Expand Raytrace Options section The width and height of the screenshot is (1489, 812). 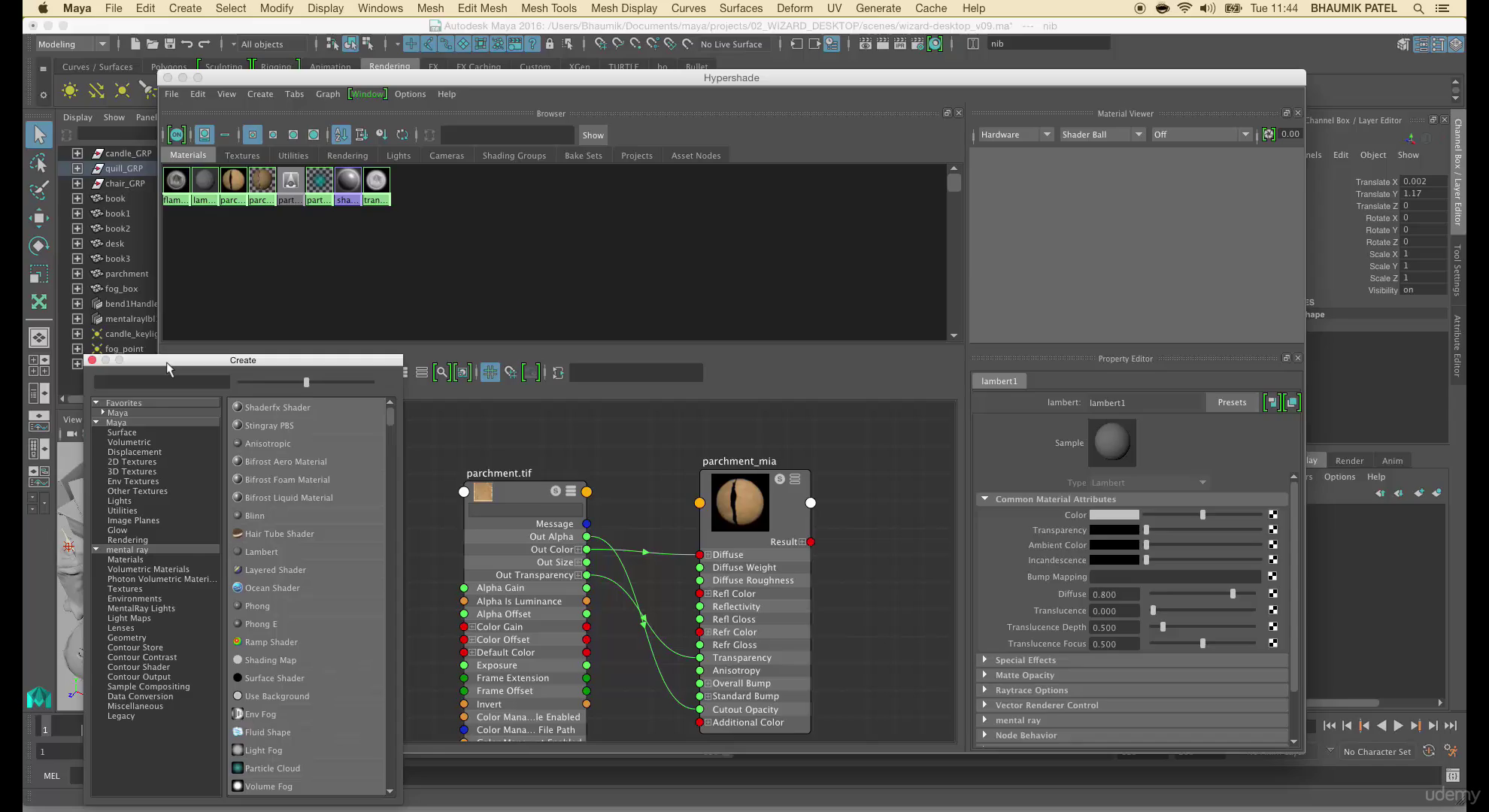(985, 690)
